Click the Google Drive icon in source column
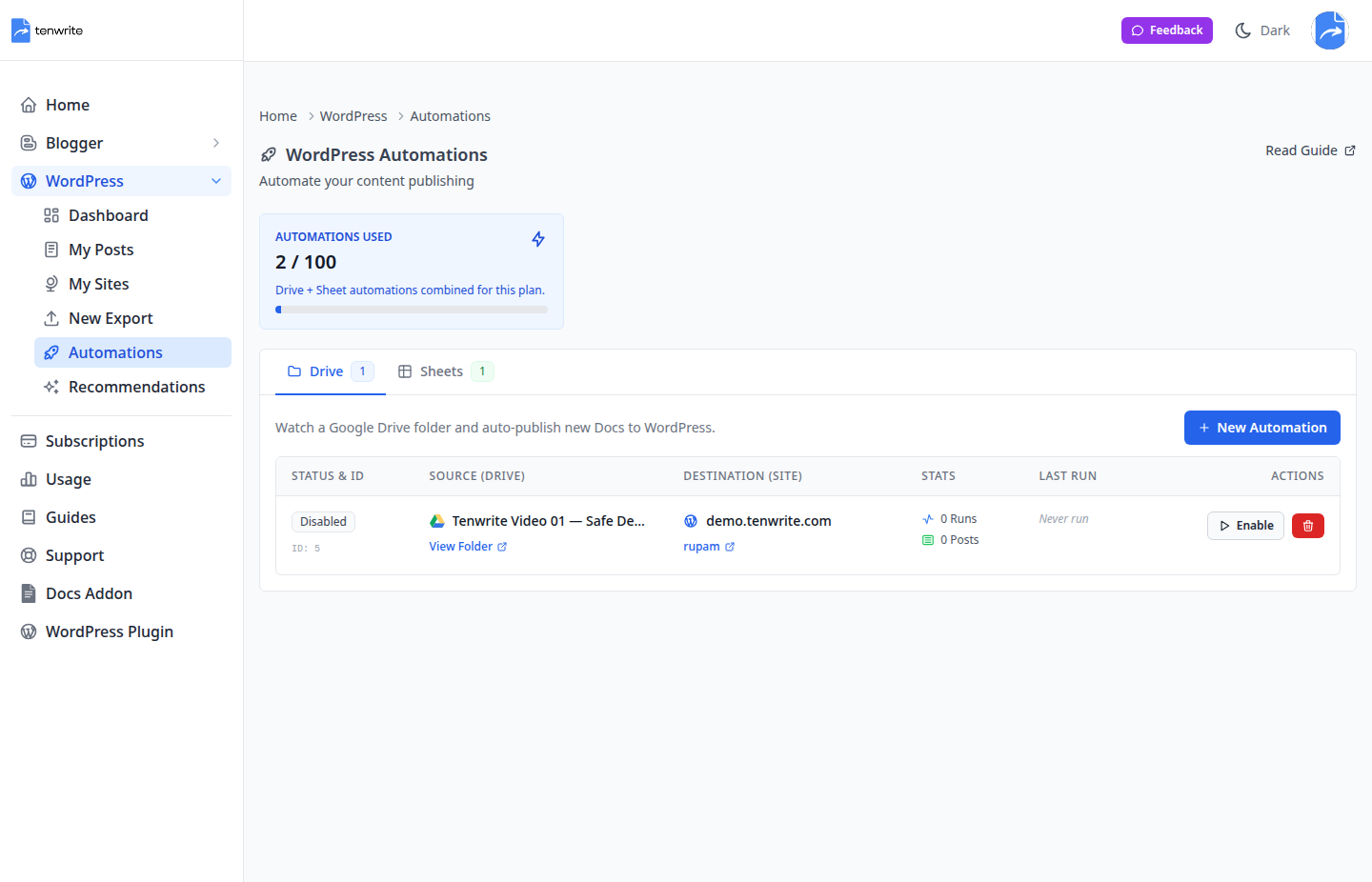The height and width of the screenshot is (882, 1372). coord(437,521)
